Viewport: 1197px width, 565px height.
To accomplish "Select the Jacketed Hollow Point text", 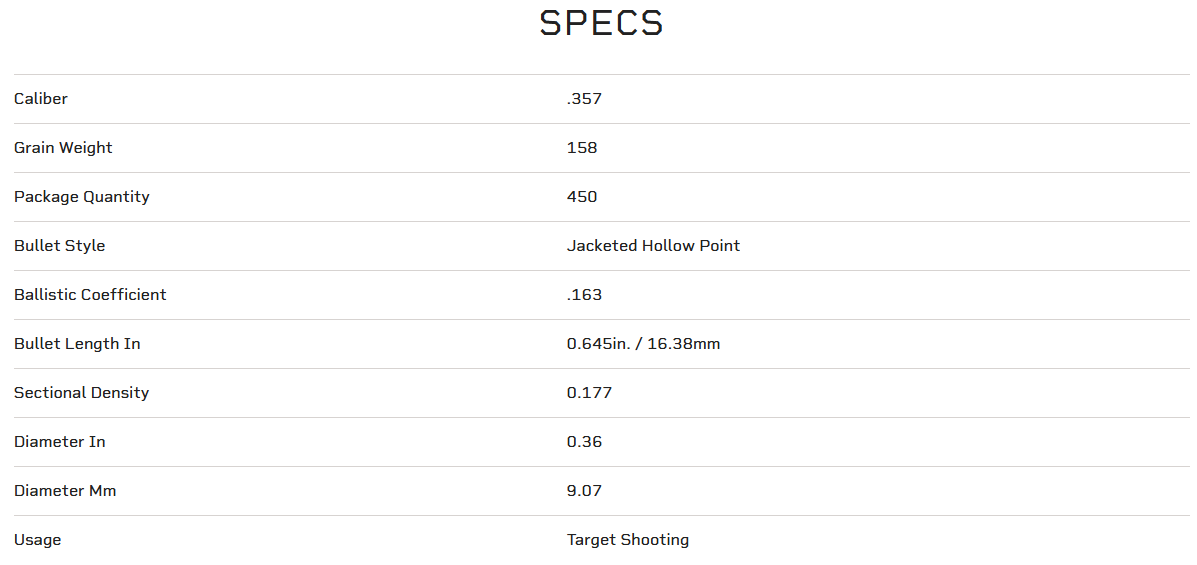I will [x=653, y=246].
